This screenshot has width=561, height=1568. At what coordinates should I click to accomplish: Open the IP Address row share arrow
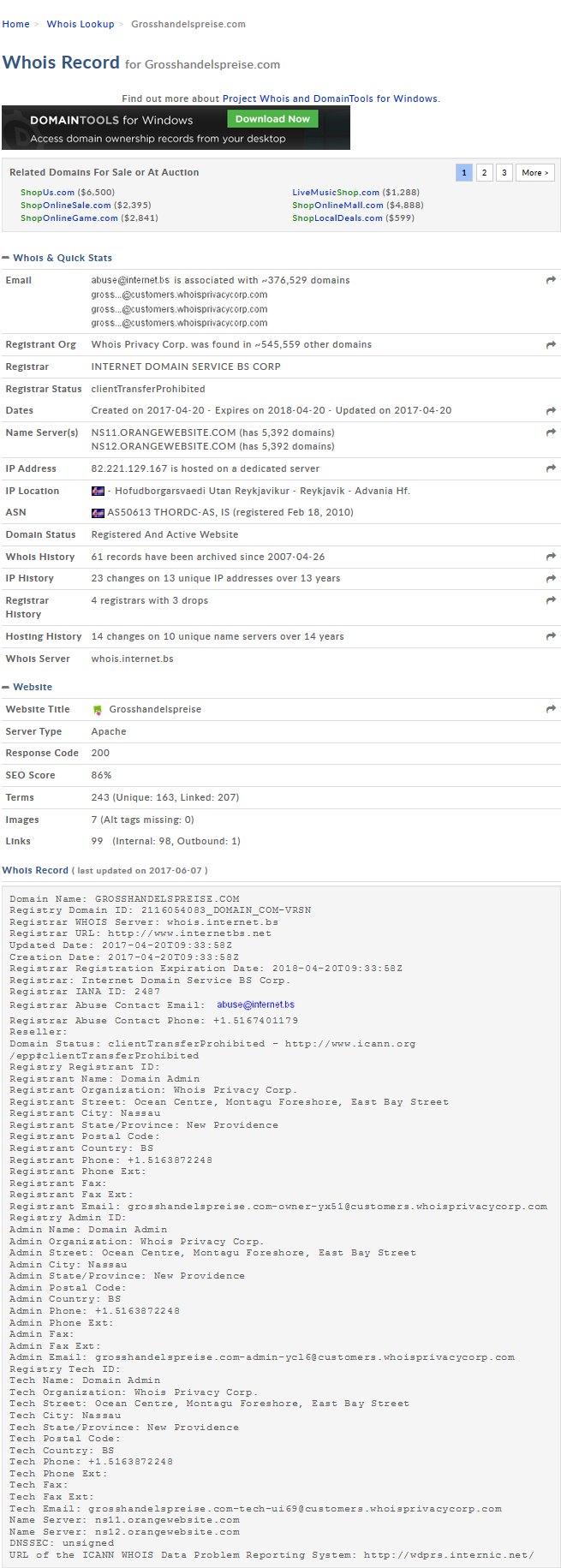551,468
